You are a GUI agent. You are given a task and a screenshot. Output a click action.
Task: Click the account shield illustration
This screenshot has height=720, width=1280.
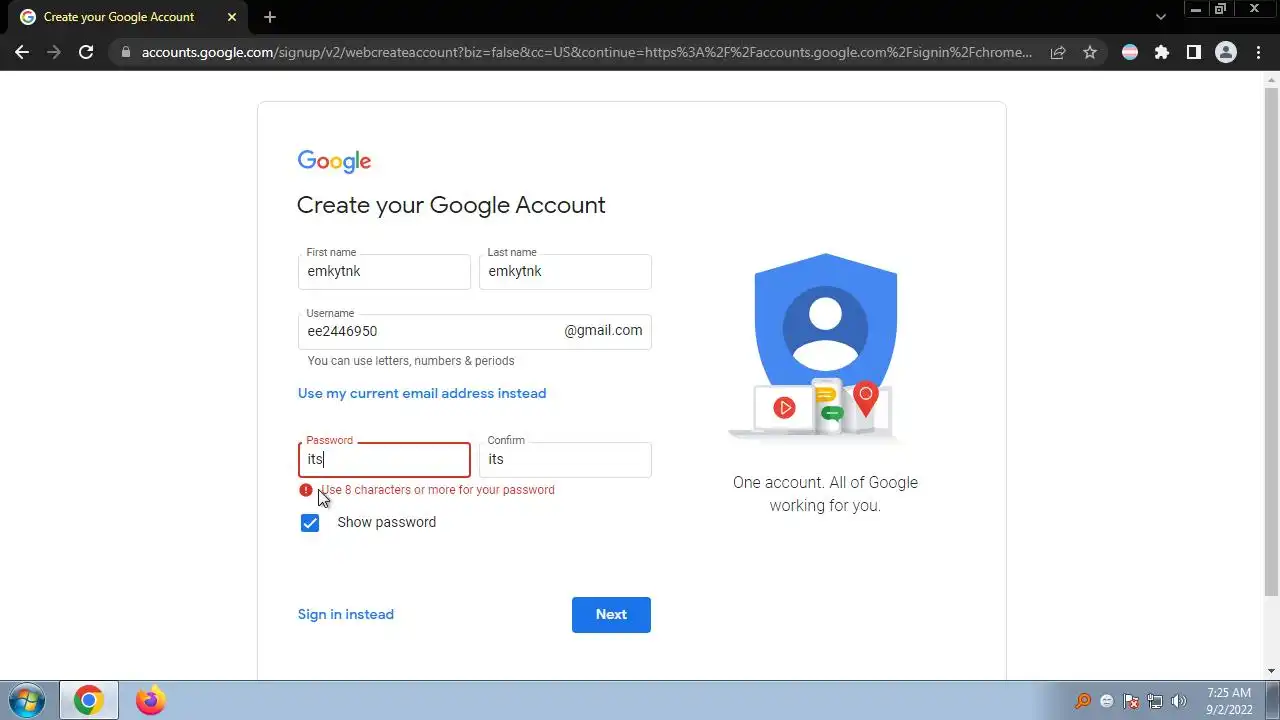coord(823,345)
